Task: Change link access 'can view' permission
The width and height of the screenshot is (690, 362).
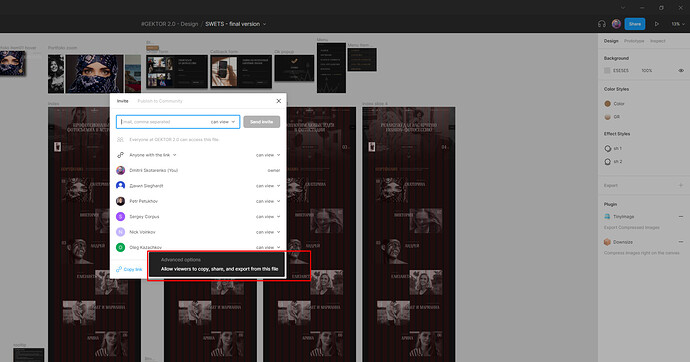Action: pos(268,155)
